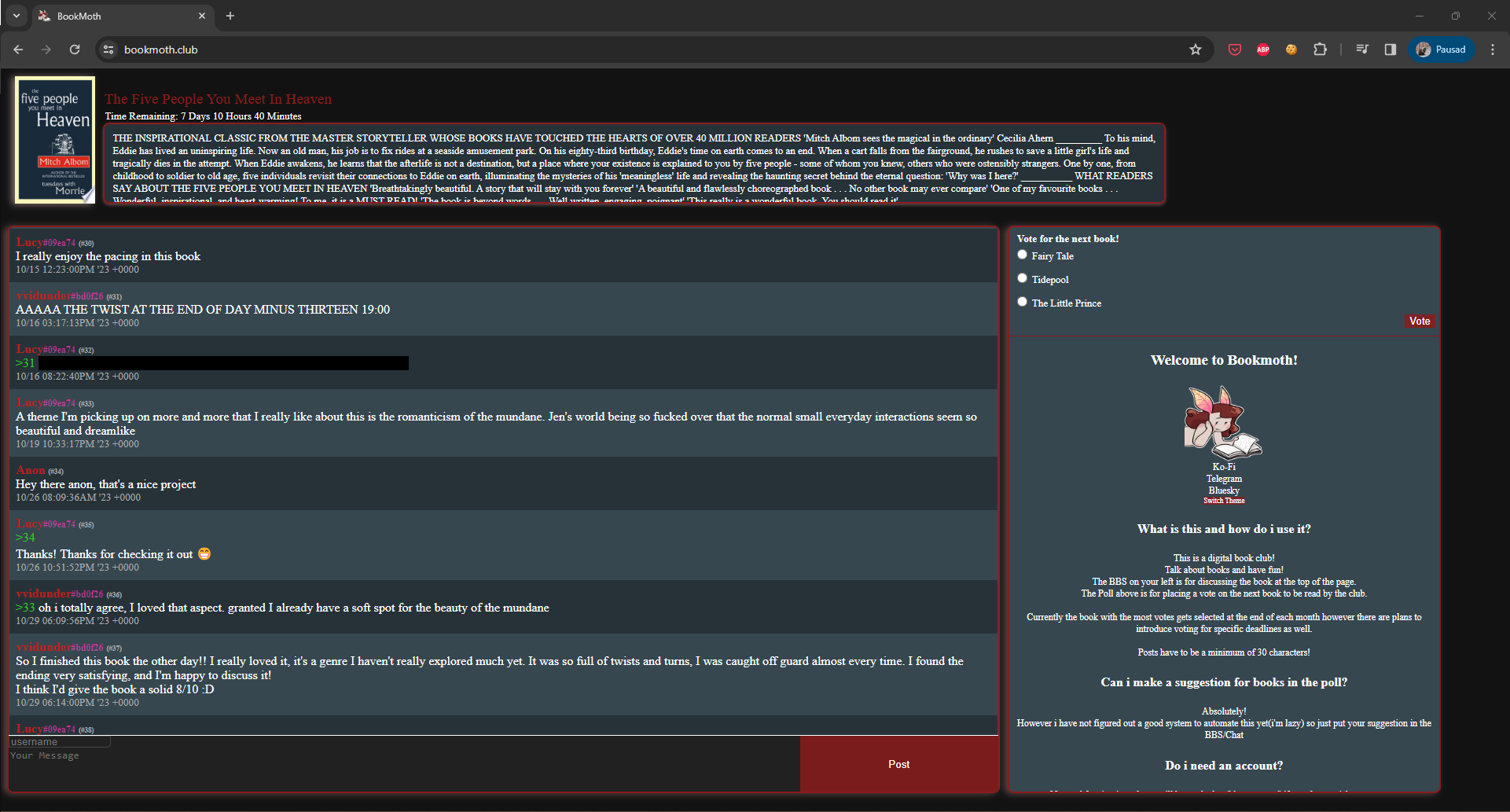Open the tab search dropdown arrow
This screenshot has height=812, width=1510.
click(x=16, y=16)
